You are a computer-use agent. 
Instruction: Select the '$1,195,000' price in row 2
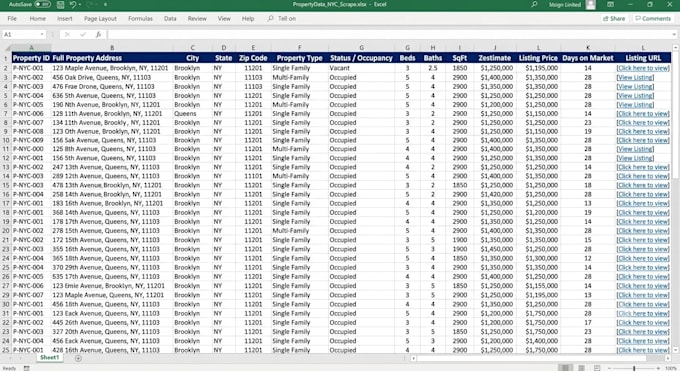tap(538, 68)
